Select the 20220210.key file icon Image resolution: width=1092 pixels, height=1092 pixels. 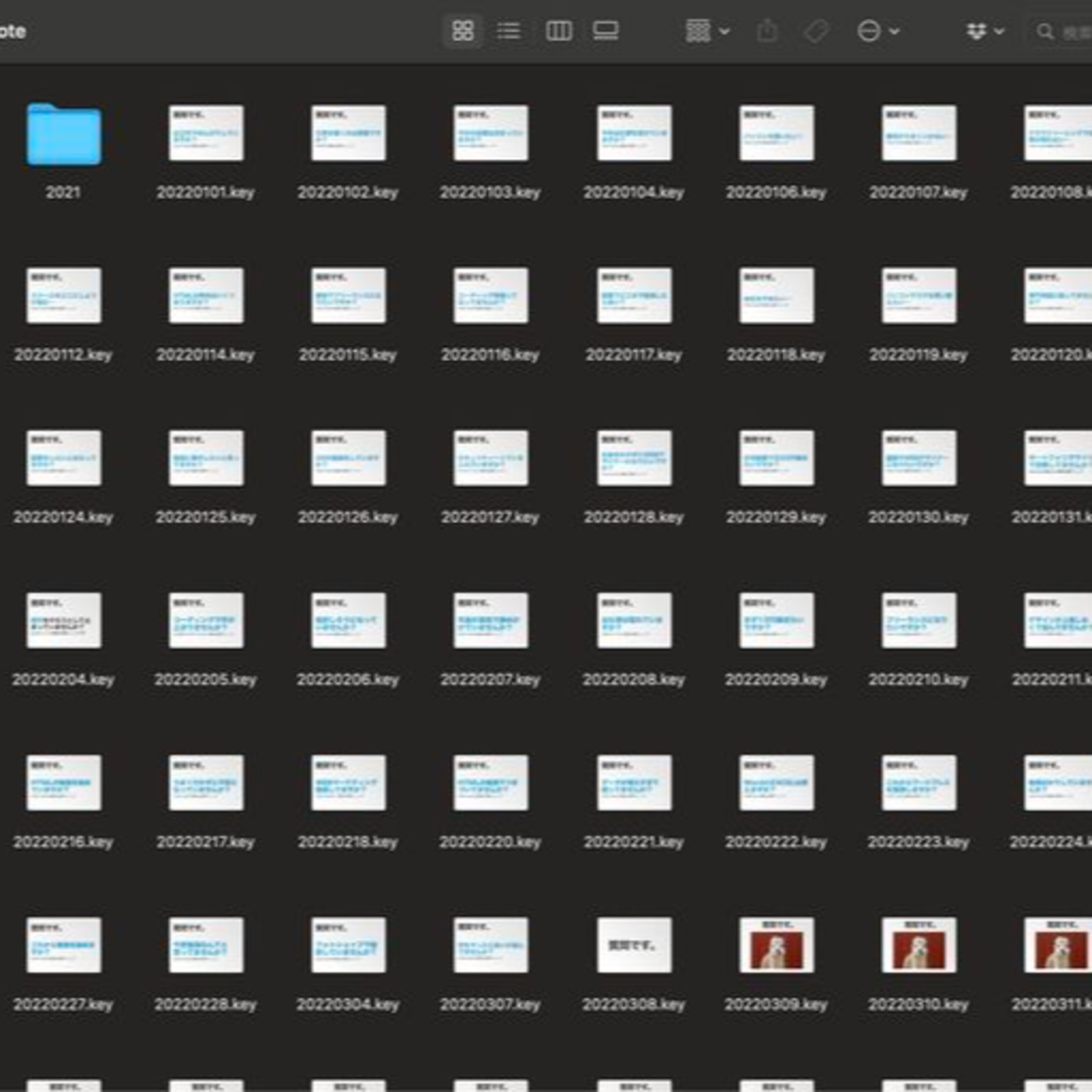[x=919, y=621]
